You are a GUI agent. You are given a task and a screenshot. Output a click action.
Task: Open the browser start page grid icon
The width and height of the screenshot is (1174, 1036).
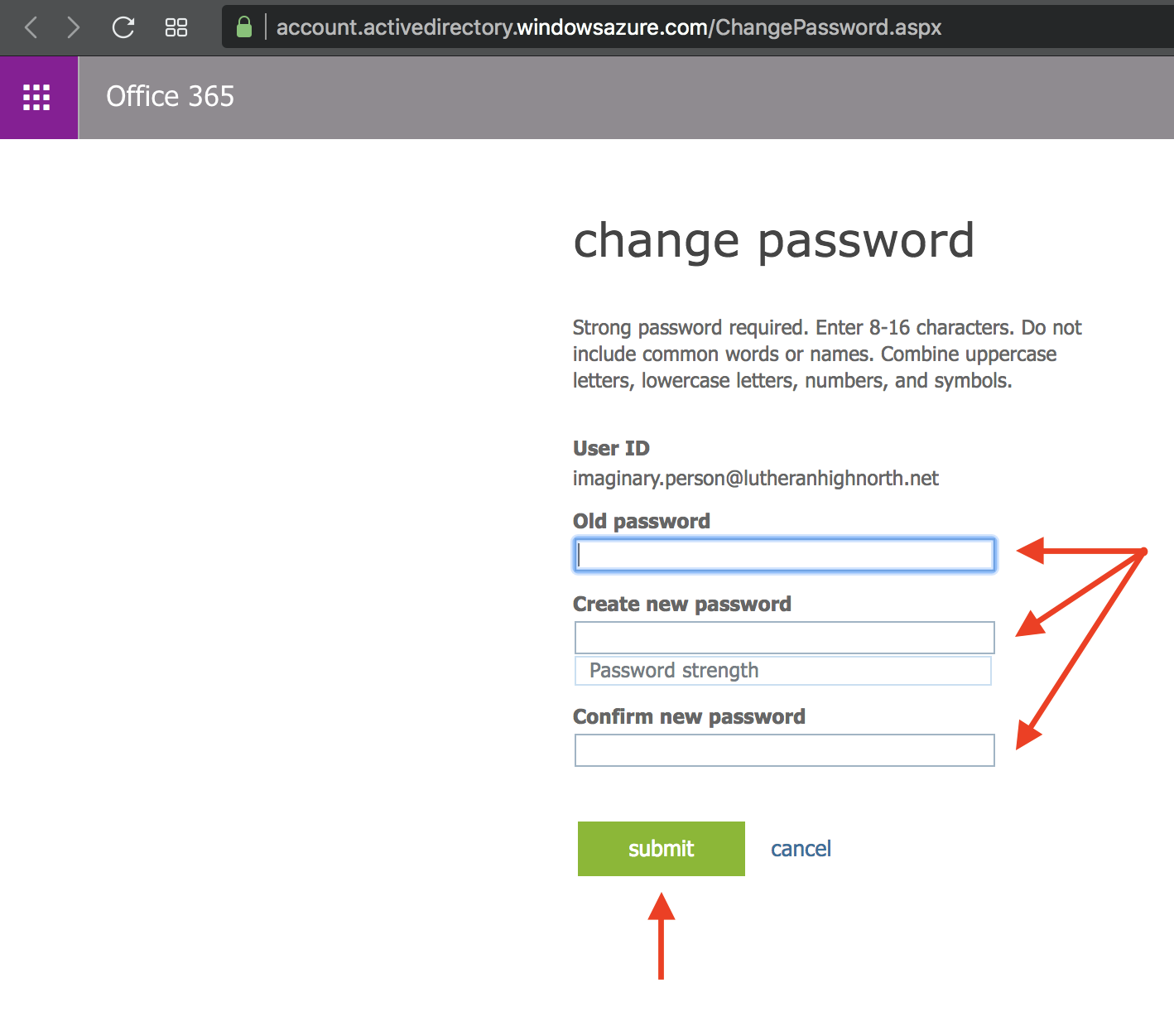coord(176,27)
